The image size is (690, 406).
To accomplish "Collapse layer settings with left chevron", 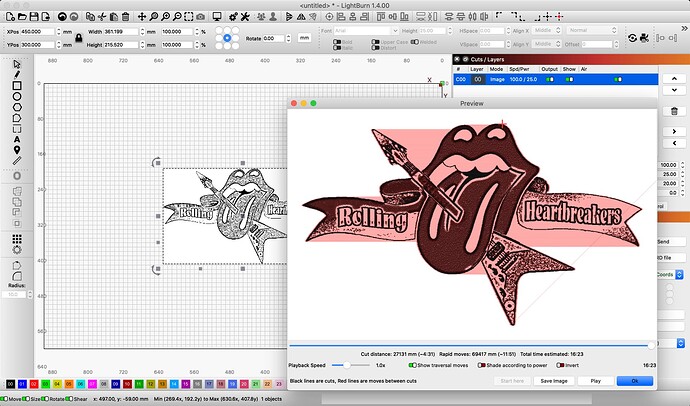I will point(674,143).
